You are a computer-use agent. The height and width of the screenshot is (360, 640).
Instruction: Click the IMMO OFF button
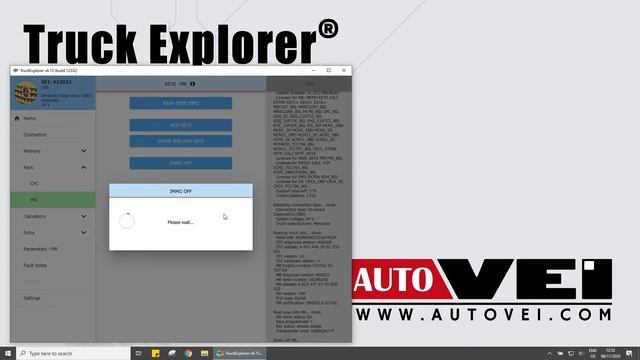pos(181,163)
